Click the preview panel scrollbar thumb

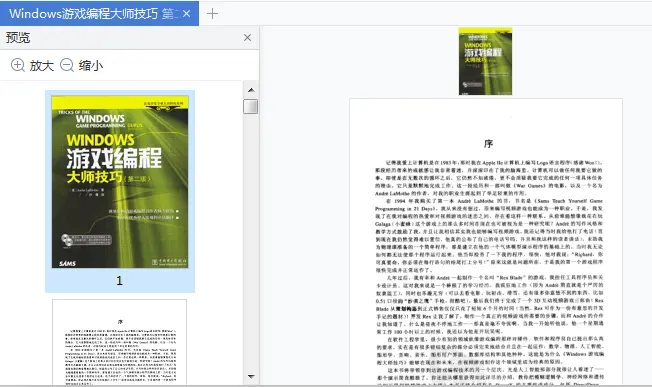250,106
